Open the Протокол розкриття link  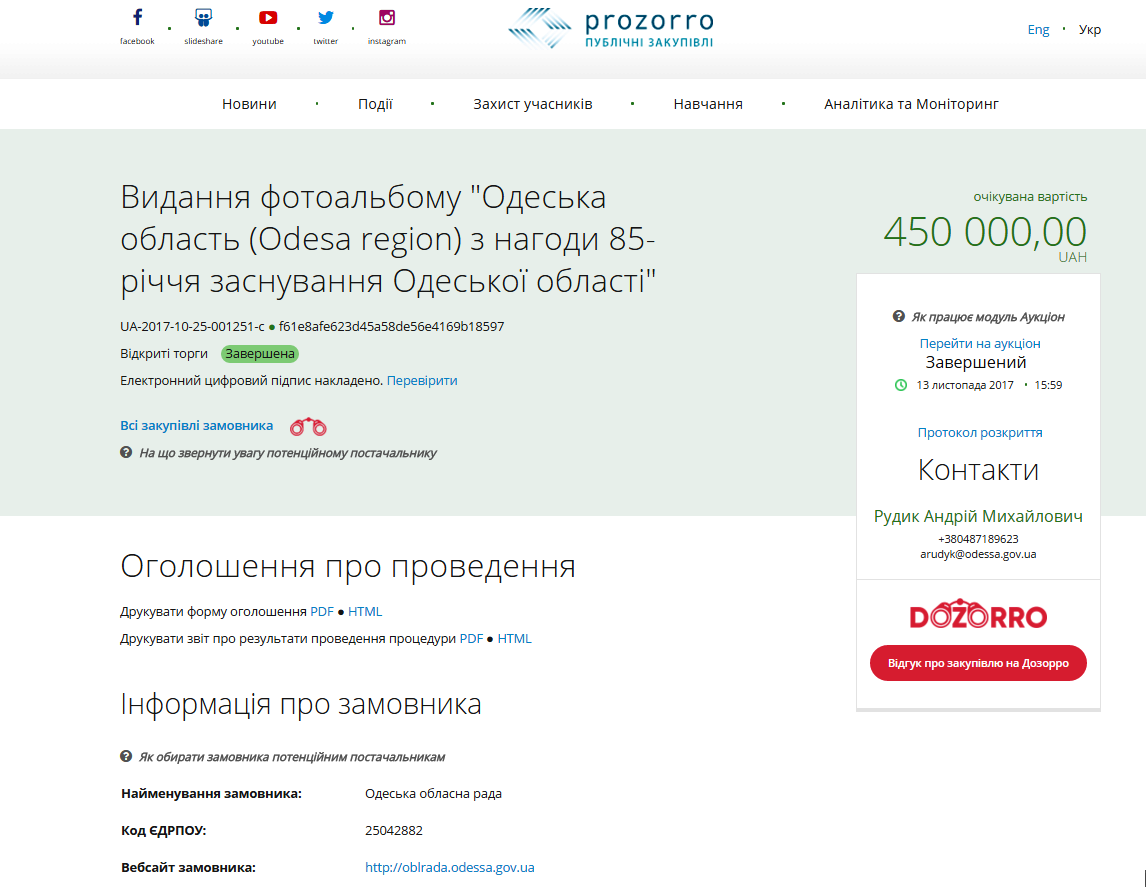pos(979,433)
